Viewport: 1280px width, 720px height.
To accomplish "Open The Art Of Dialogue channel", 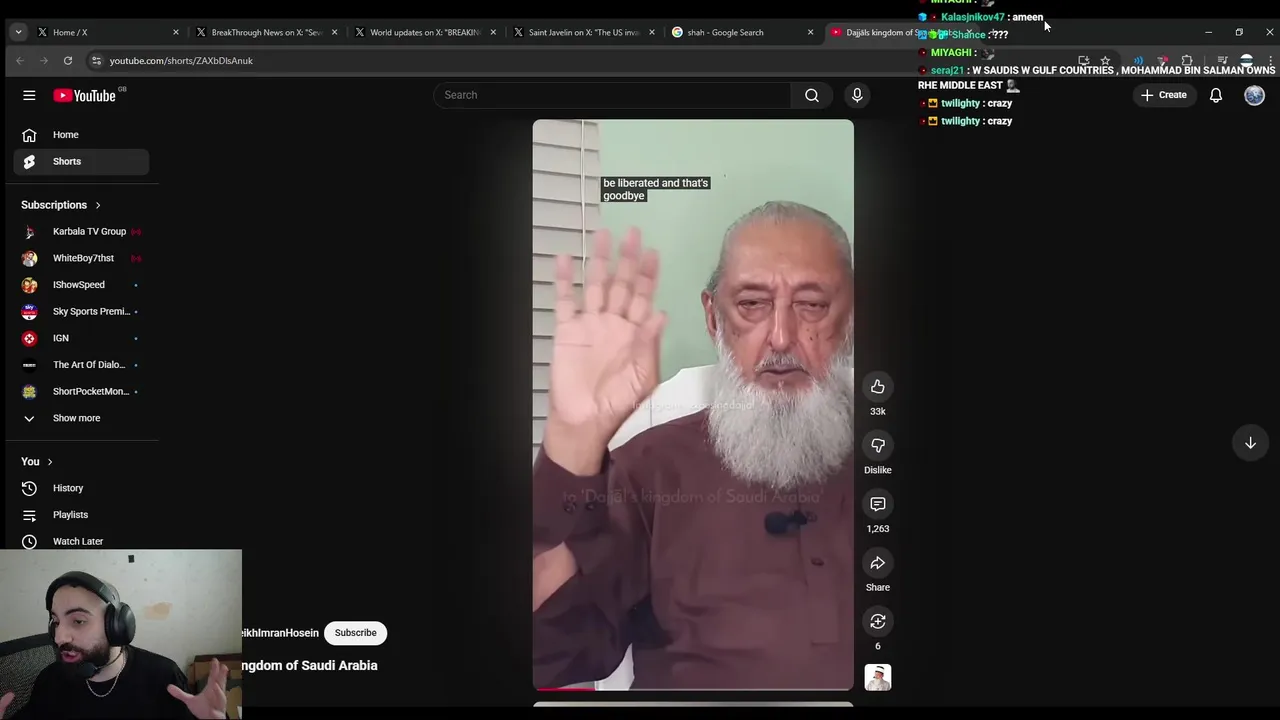I will [x=81, y=365].
